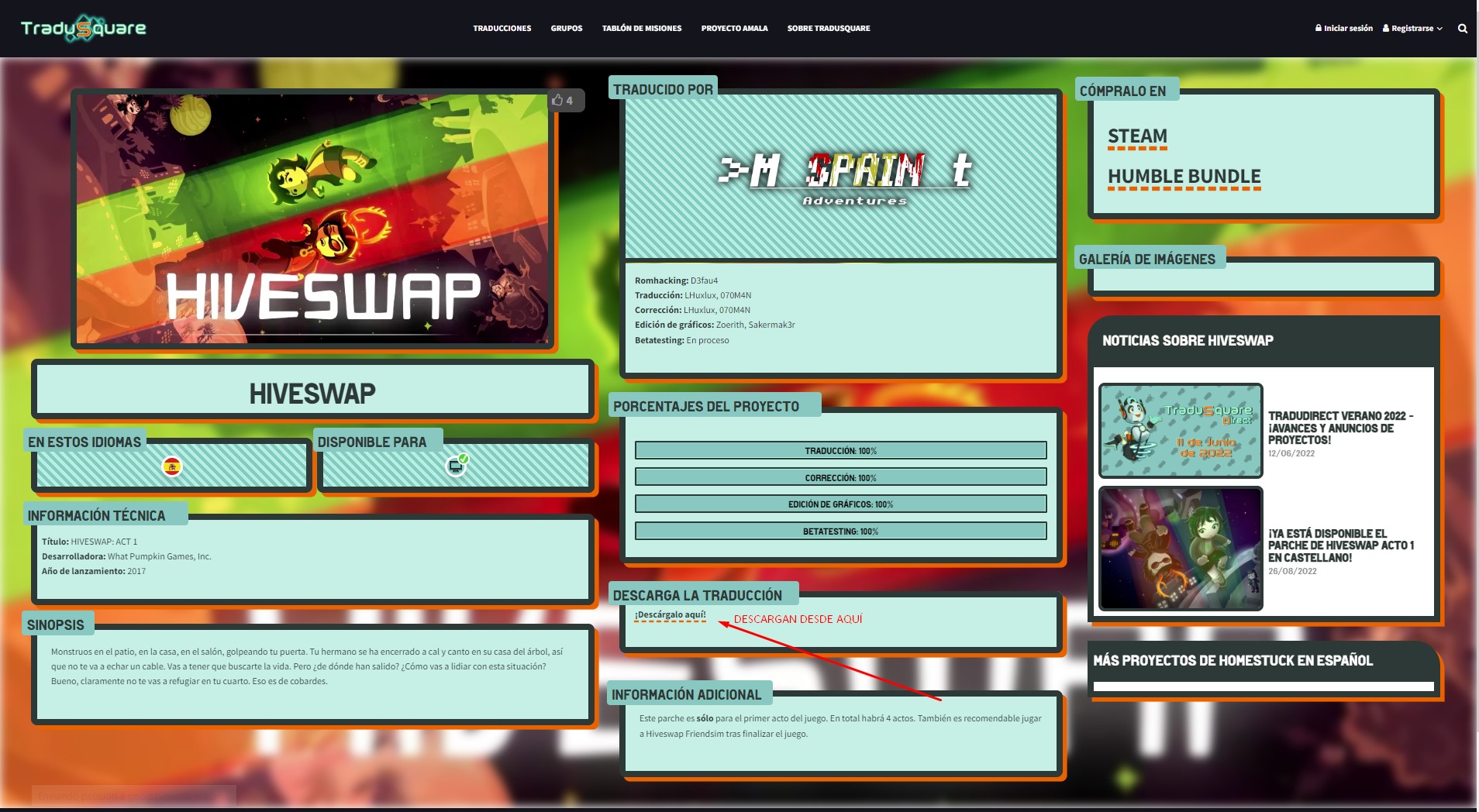Click the Edición de gráficos 100% progress bar
Viewport: 1479px width, 812px height.
click(841, 504)
